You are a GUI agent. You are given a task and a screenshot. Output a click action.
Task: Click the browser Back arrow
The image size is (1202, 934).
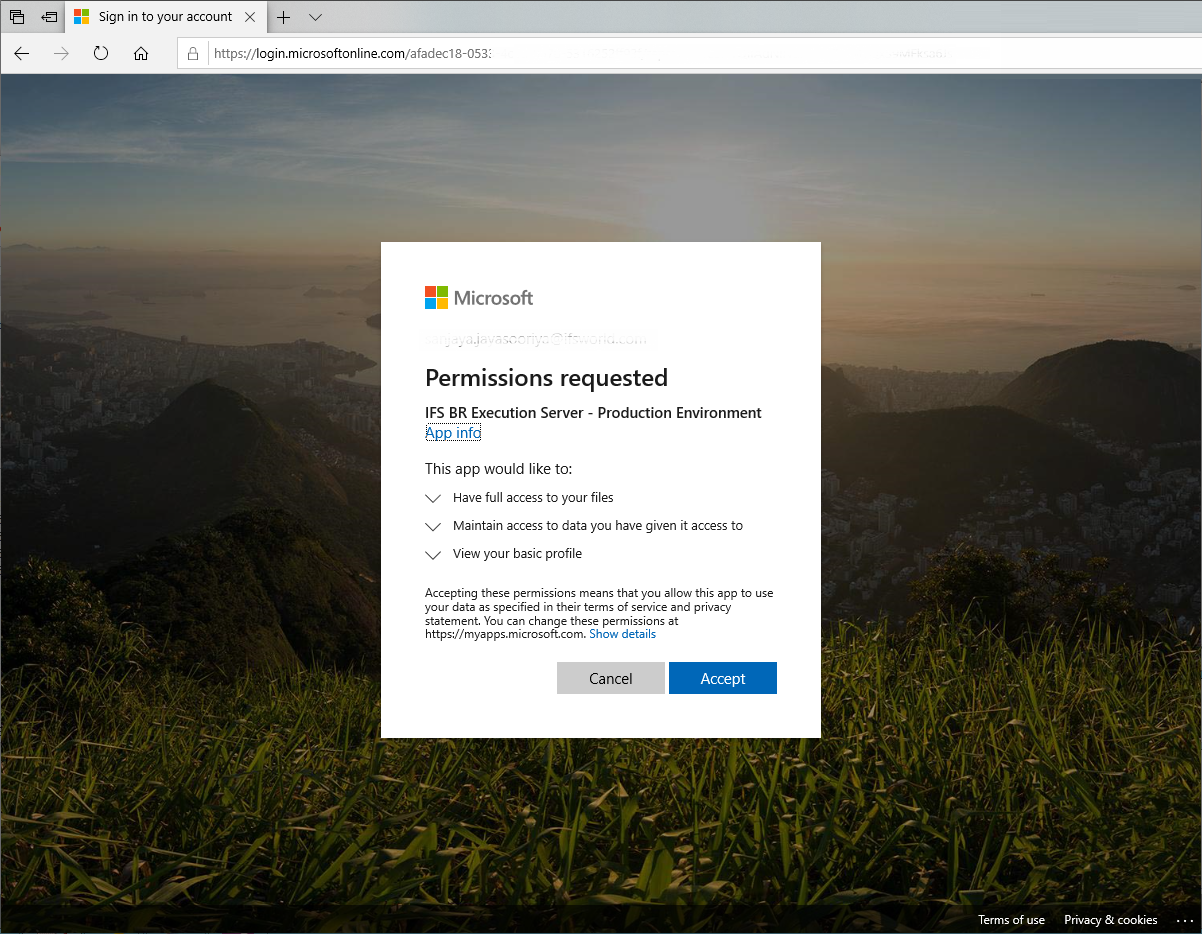(x=21, y=54)
